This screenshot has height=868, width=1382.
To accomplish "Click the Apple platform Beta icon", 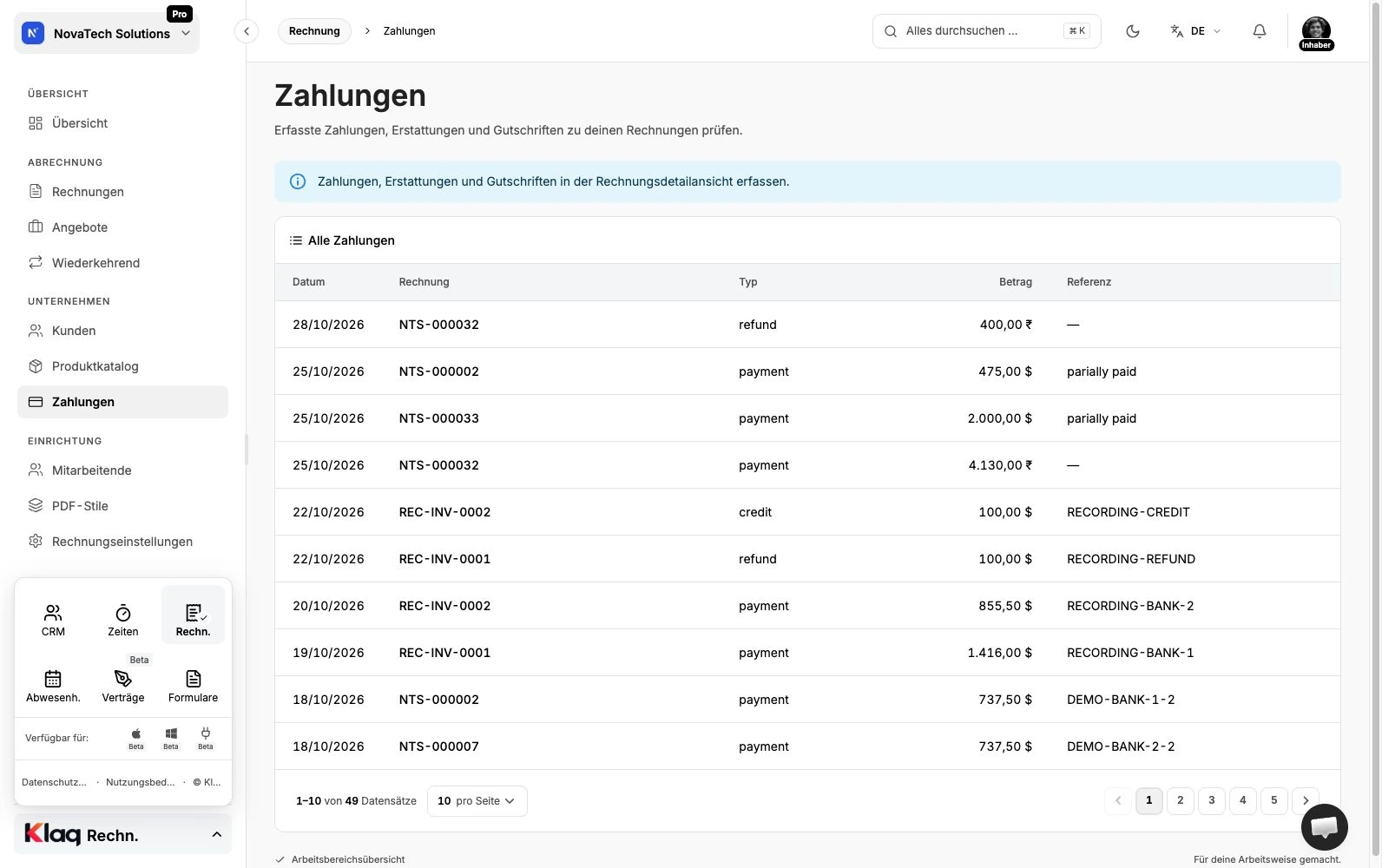I will [x=136, y=739].
